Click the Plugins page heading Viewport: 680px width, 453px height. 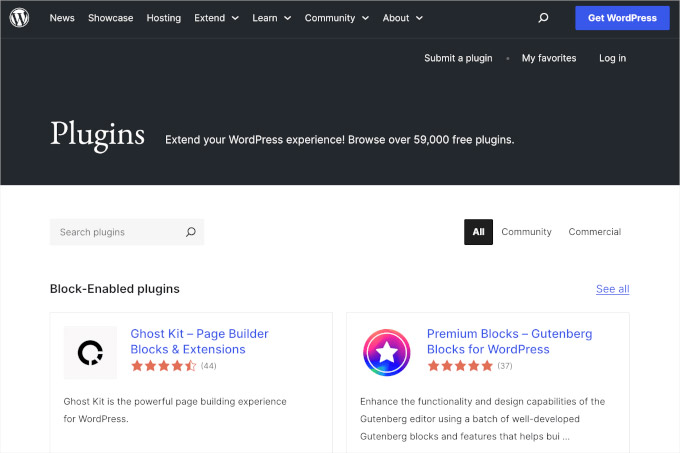(98, 135)
